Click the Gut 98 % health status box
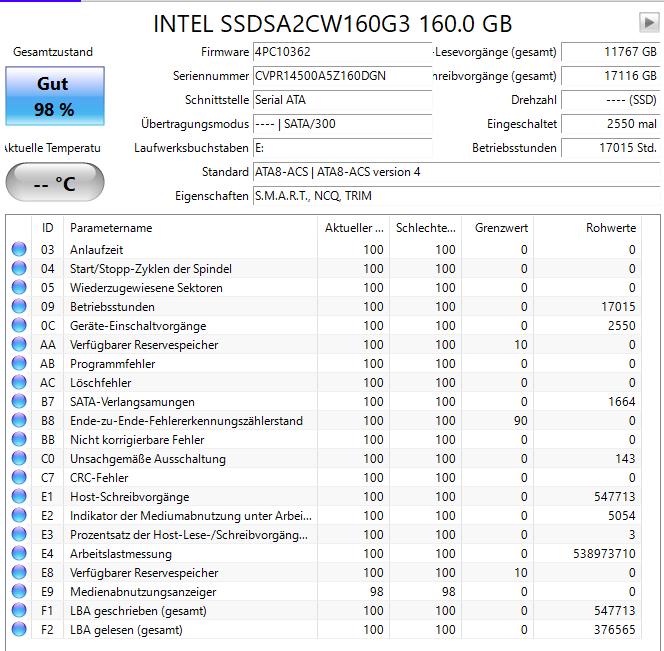Screen dimensions: 664x651 (55, 96)
